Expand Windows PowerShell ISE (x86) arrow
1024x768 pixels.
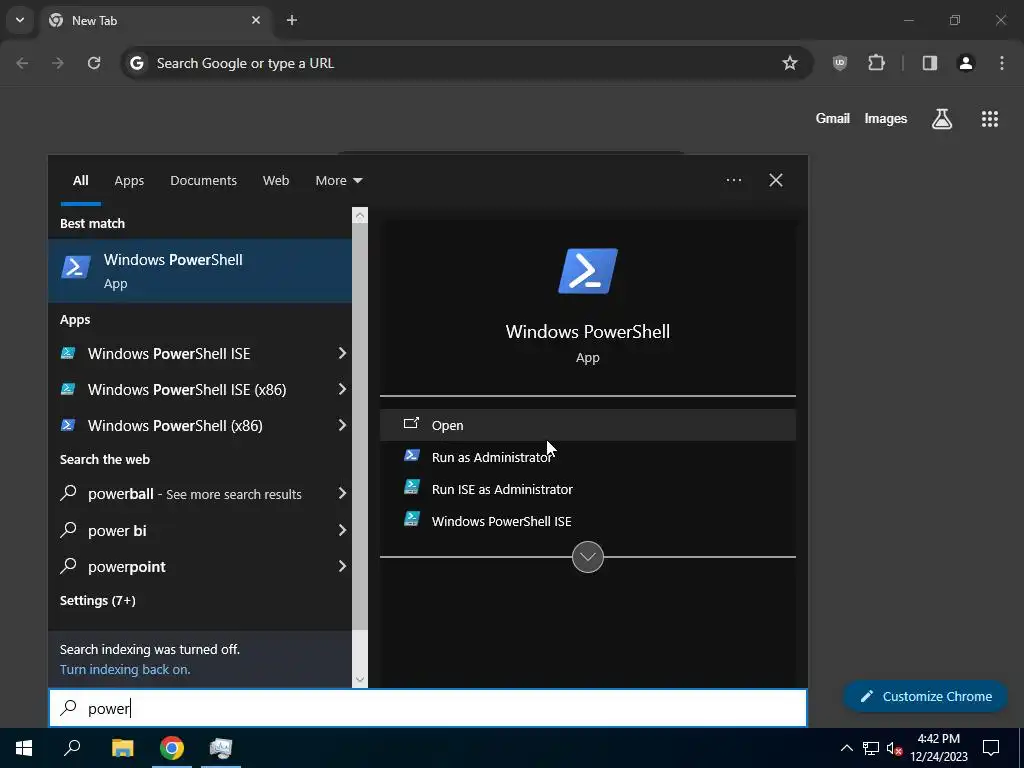342,389
